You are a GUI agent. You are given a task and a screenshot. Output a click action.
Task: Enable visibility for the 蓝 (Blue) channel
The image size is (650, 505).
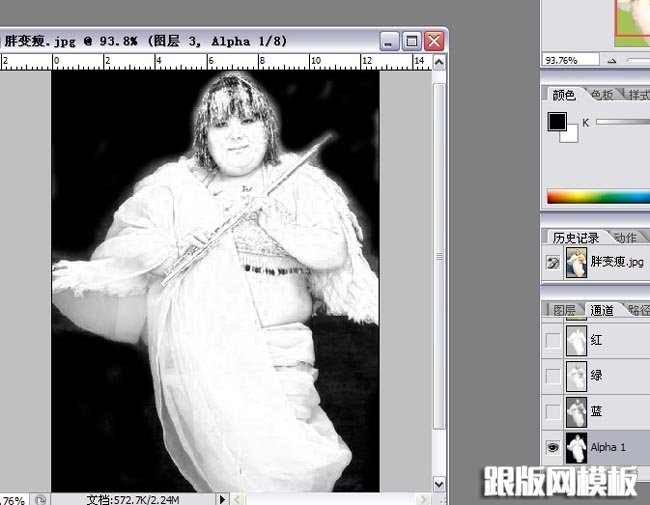click(x=553, y=412)
